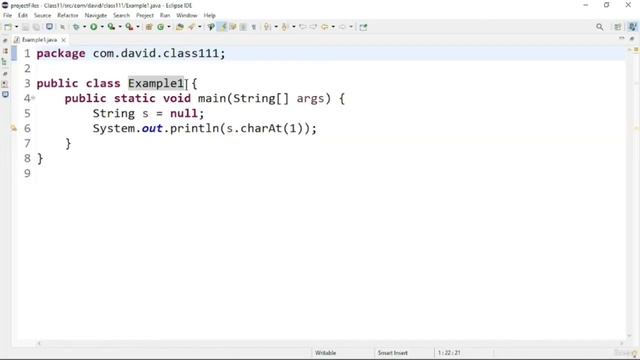Click the Last Edit Location icon
Viewport: 640px width, 360px height.
pyautogui.click(x=302, y=27)
